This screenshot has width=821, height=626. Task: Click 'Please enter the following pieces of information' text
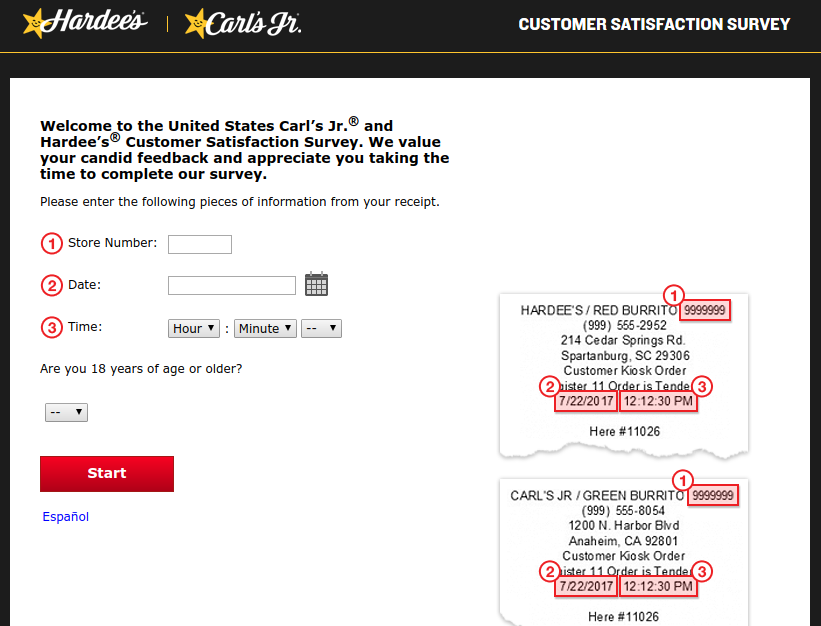click(240, 202)
